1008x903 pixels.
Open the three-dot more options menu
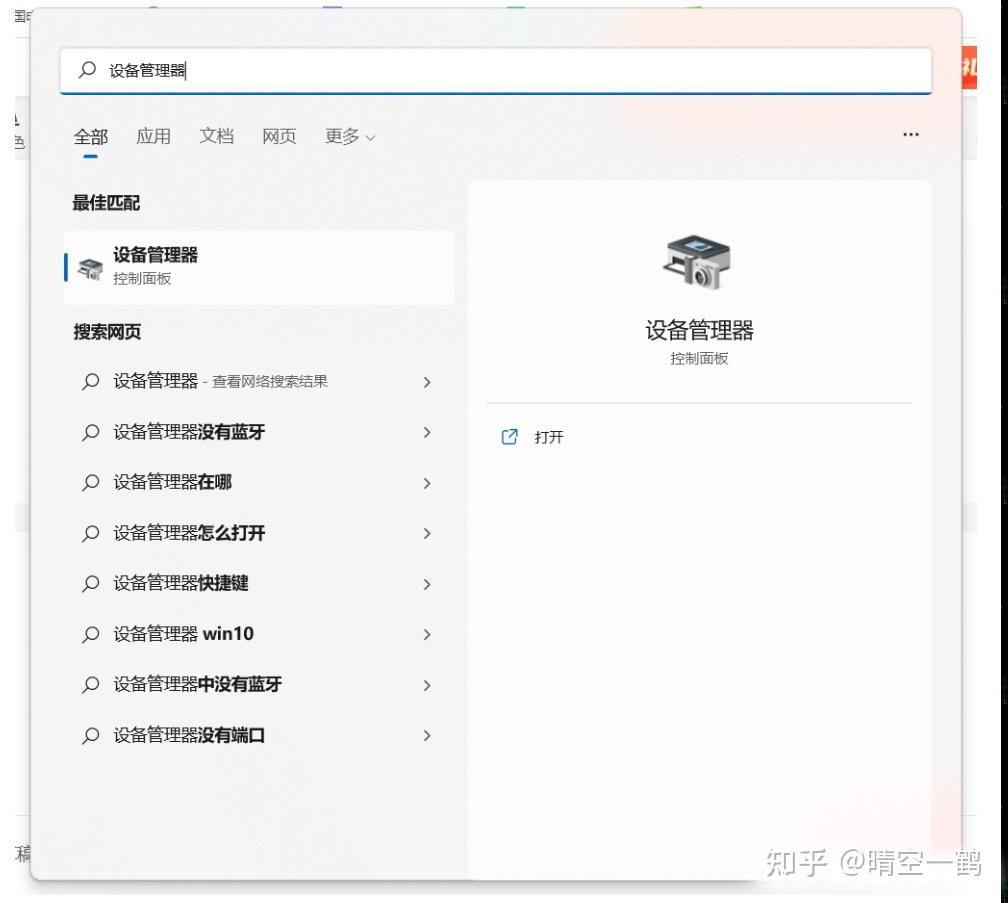pos(910,135)
